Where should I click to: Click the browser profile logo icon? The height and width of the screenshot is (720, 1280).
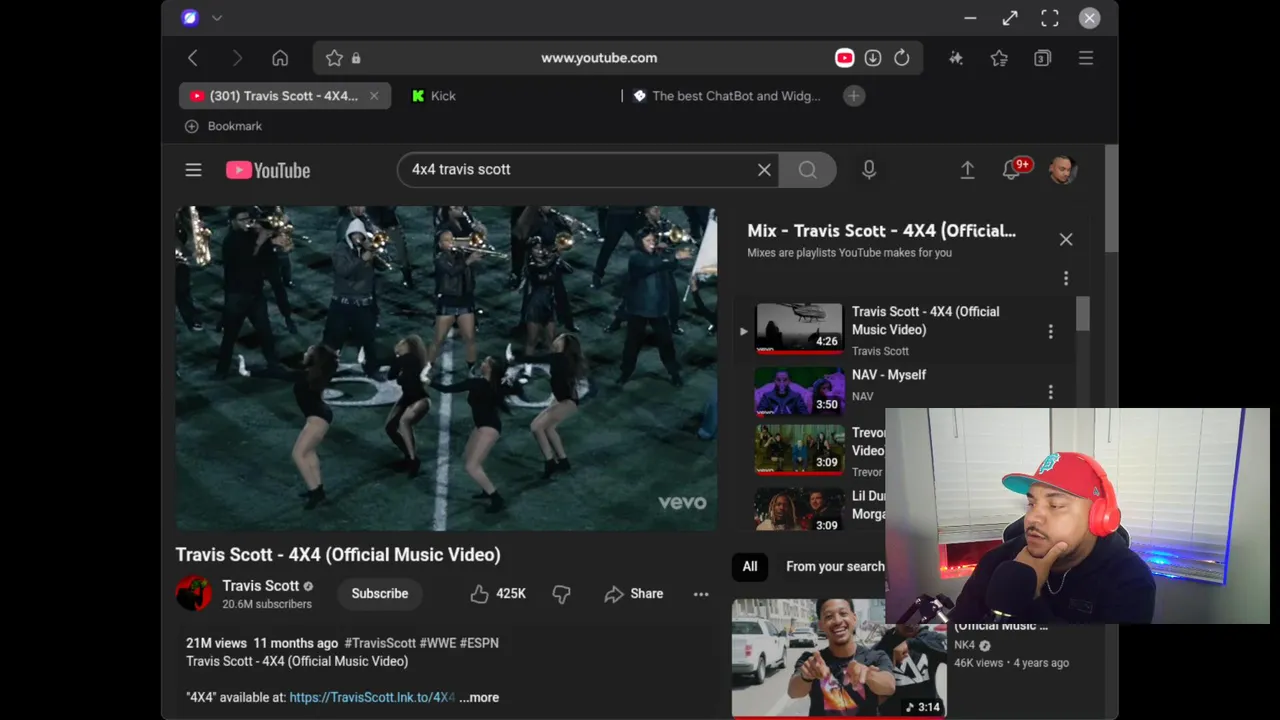[x=190, y=17]
